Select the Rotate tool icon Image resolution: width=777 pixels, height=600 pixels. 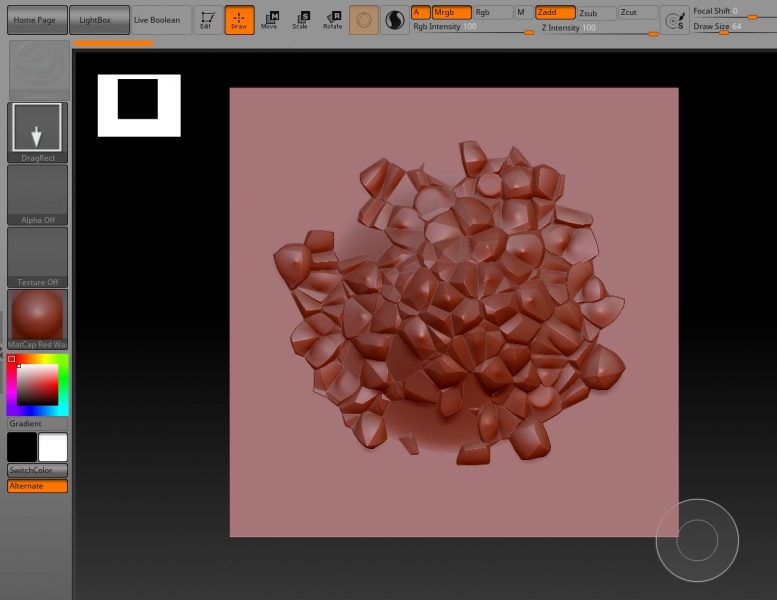(x=333, y=20)
